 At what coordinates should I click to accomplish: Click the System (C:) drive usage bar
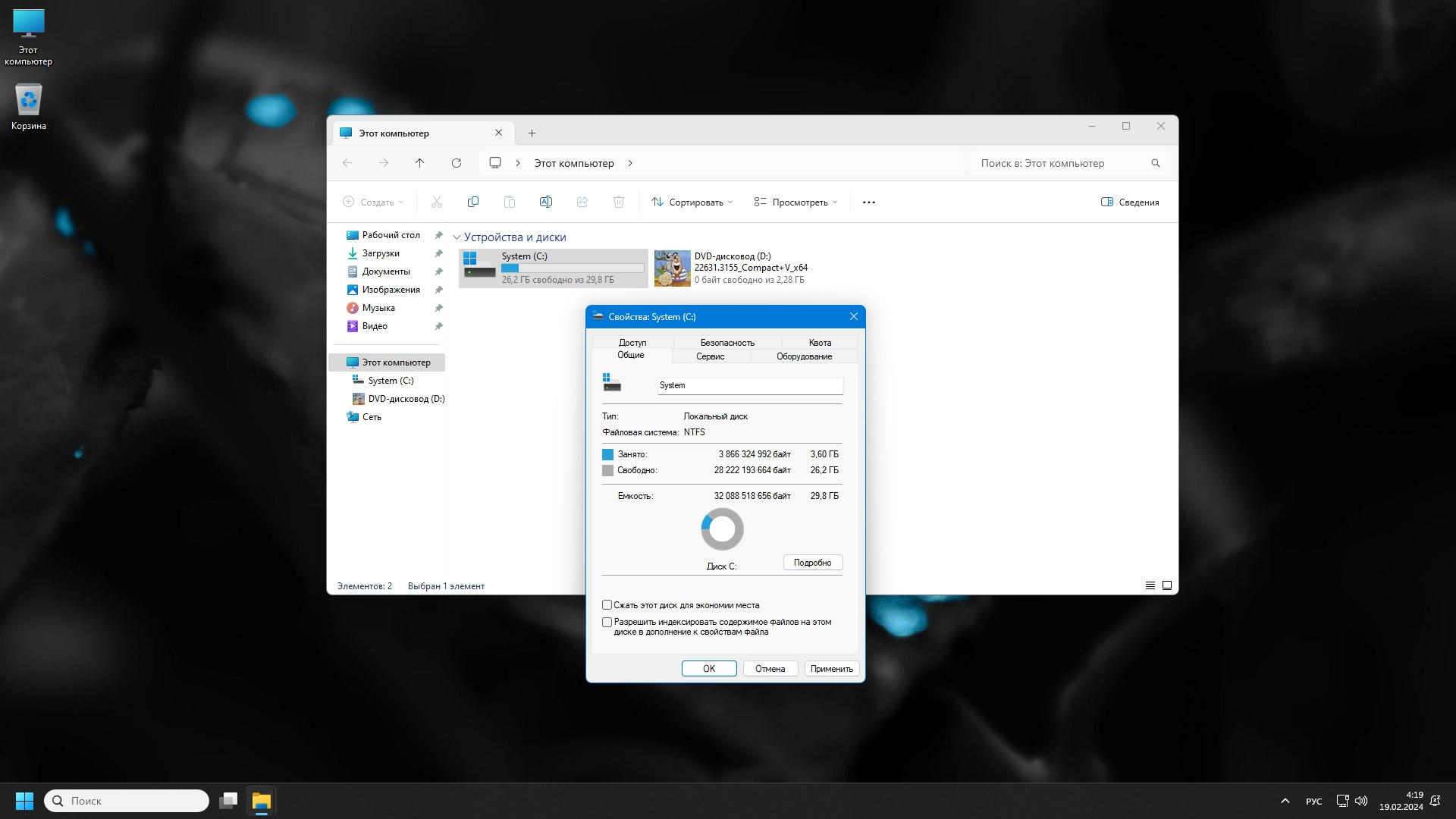point(572,268)
